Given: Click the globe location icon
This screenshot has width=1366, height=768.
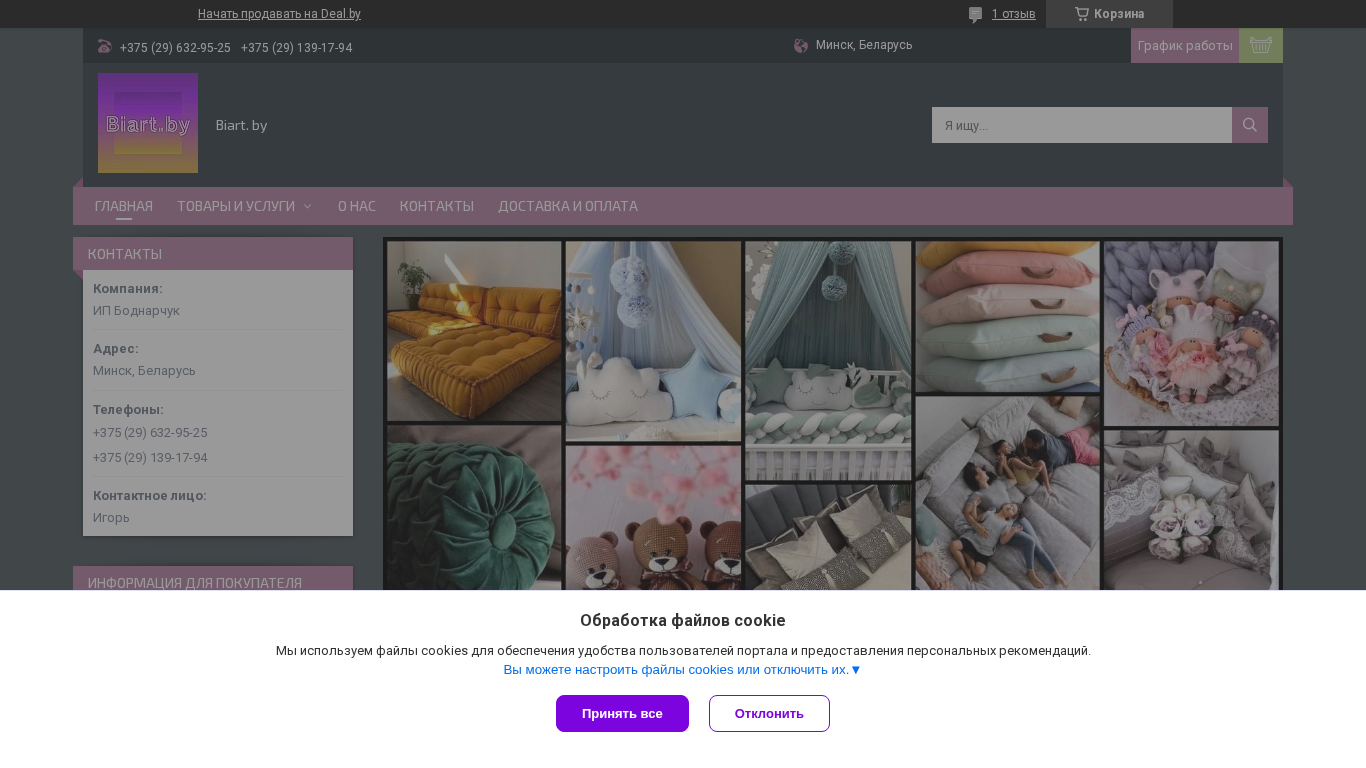Looking at the screenshot, I should (x=801, y=45).
